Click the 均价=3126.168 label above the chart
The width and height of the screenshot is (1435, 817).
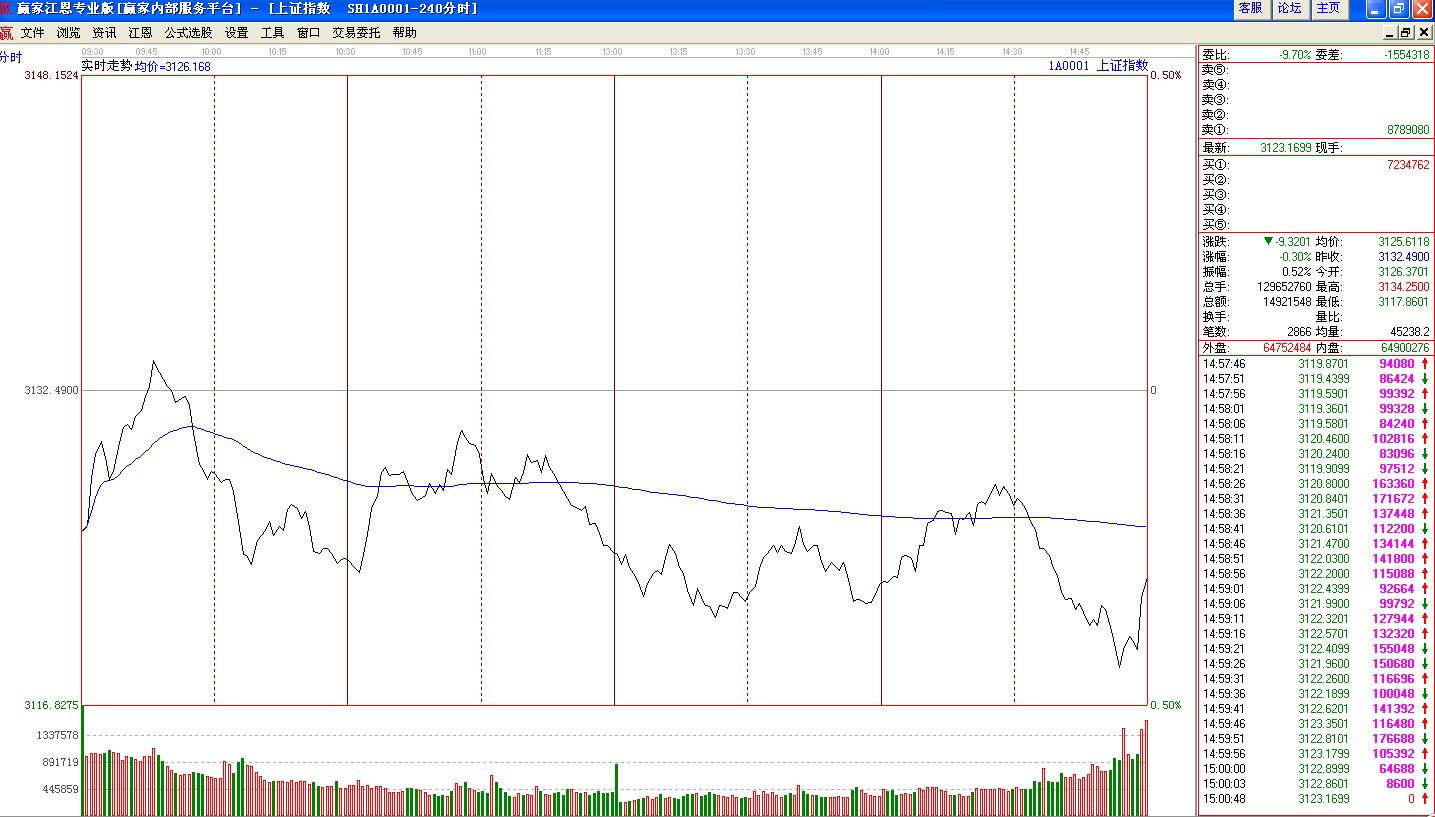tap(173, 66)
